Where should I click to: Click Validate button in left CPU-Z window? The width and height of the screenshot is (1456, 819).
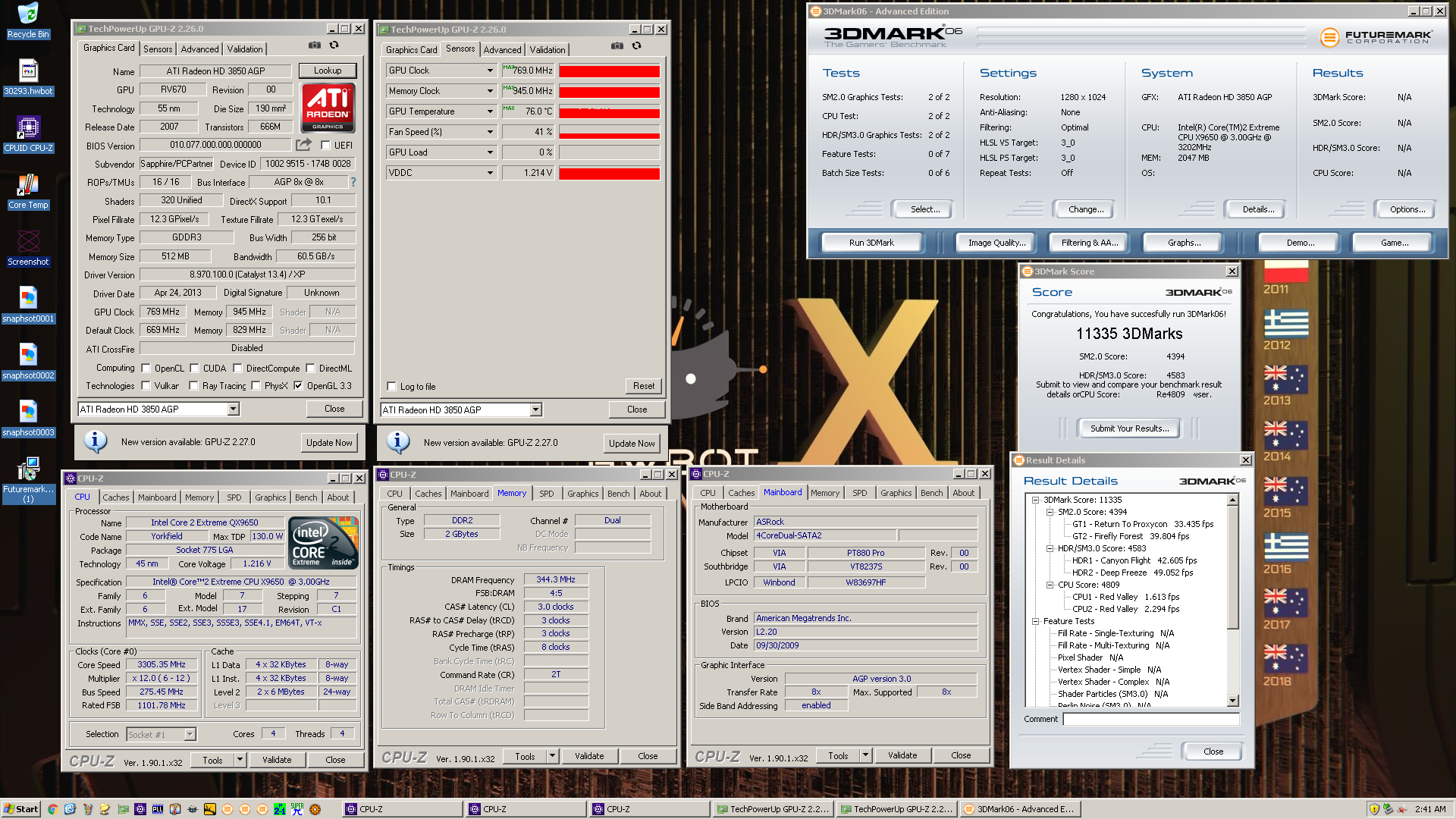[x=277, y=760]
